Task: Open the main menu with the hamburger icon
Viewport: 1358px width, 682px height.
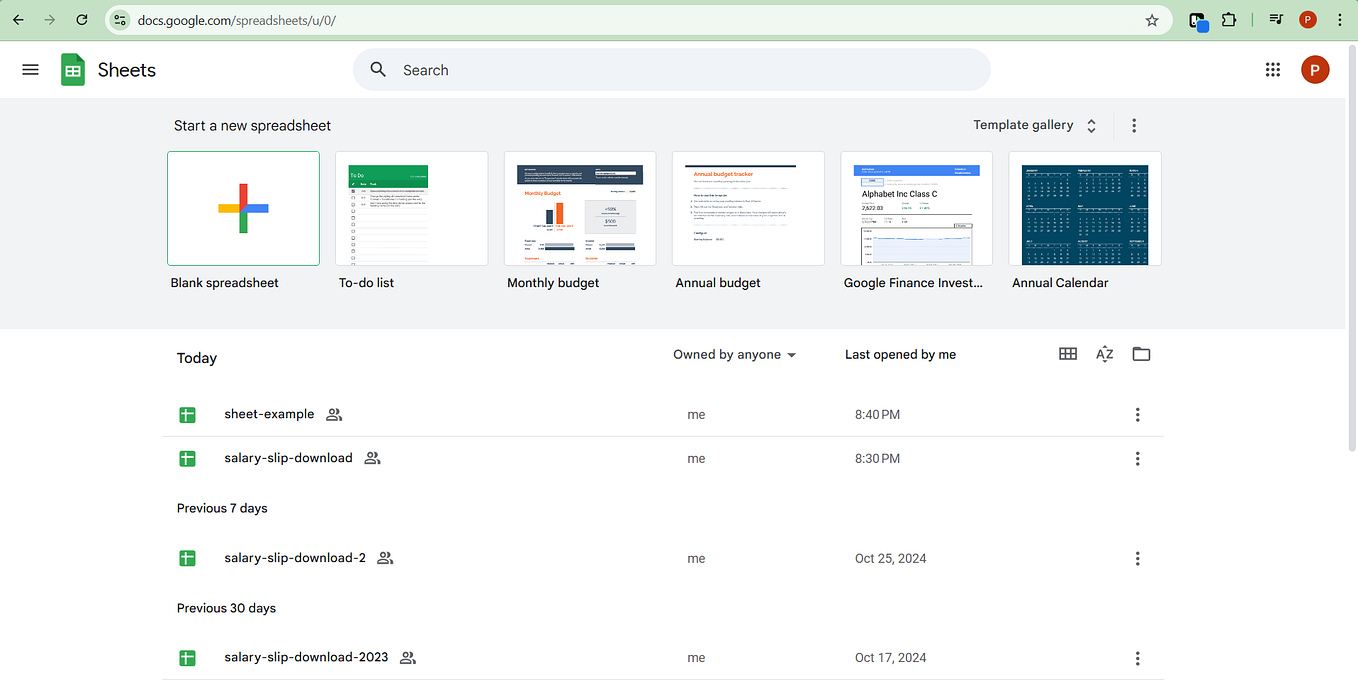Action: coord(30,69)
